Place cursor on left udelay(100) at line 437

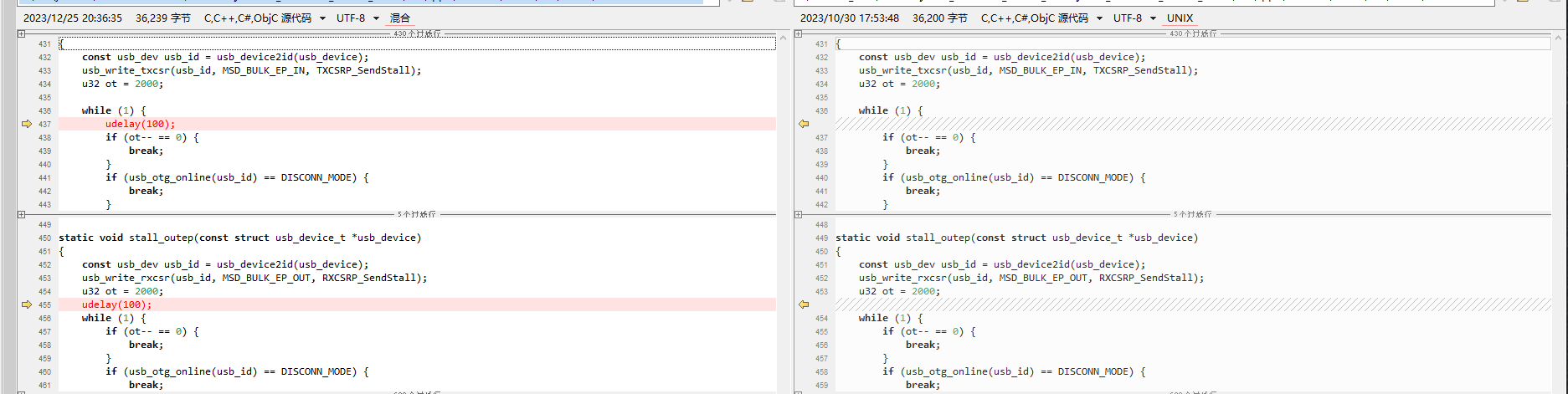pyautogui.click(x=140, y=124)
